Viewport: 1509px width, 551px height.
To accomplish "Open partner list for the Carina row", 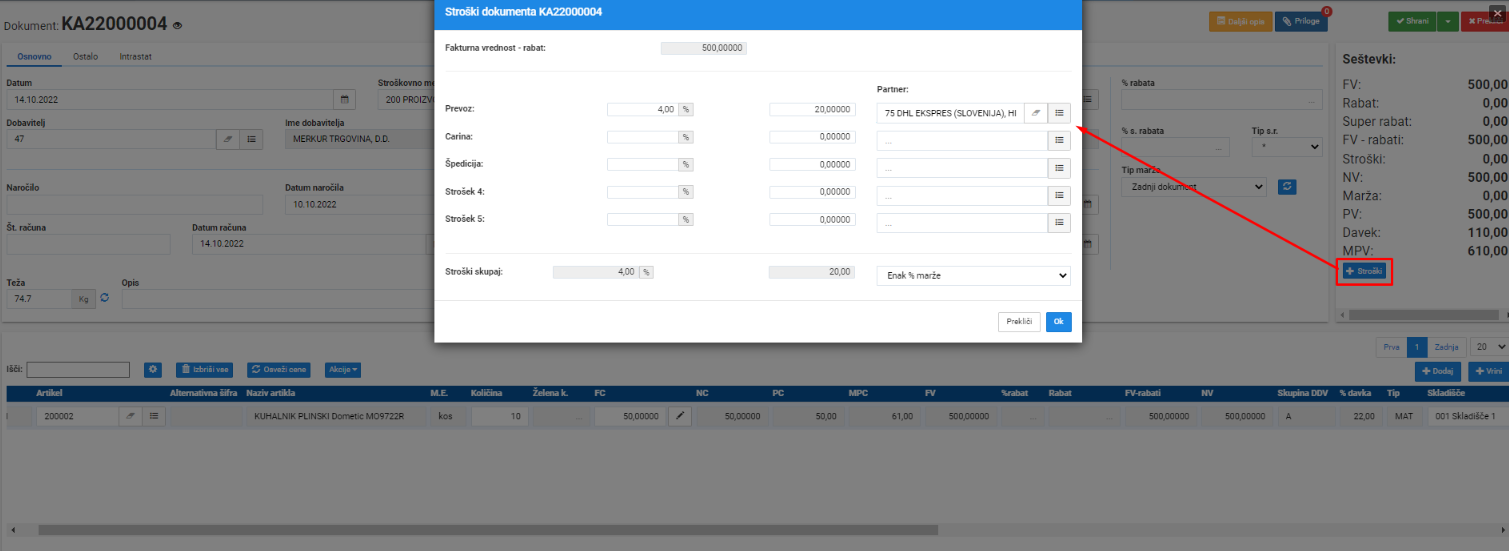I will (x=1059, y=142).
